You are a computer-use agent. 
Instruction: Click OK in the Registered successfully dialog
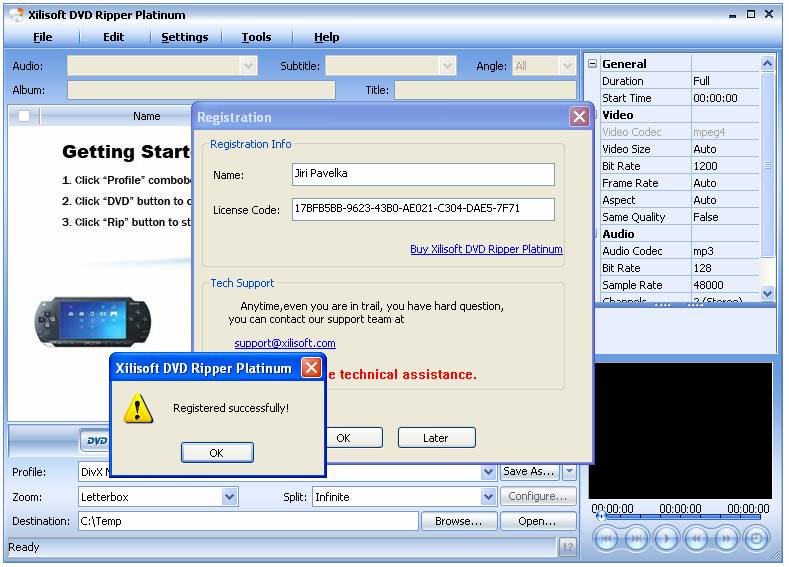pos(216,453)
